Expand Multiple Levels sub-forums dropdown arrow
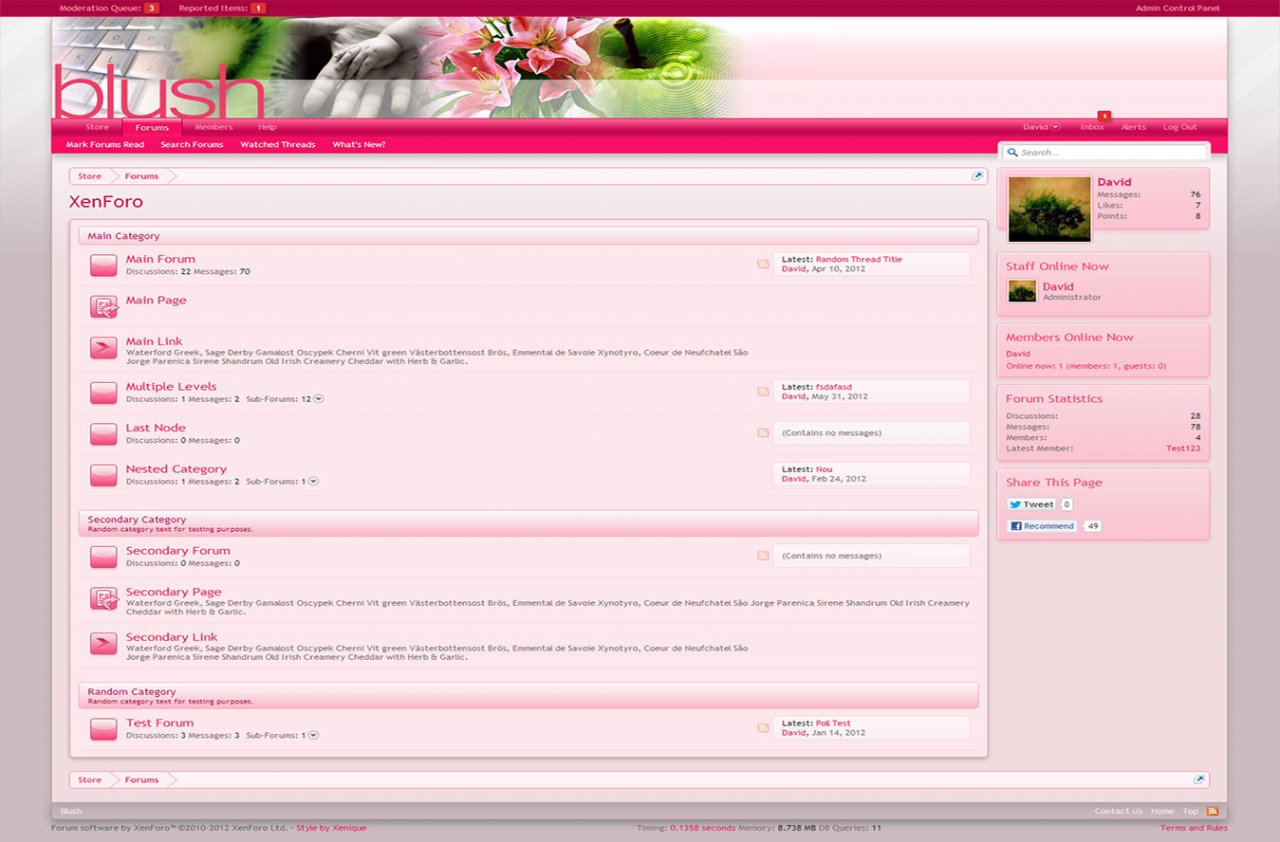The image size is (1280, 842). tap(319, 399)
